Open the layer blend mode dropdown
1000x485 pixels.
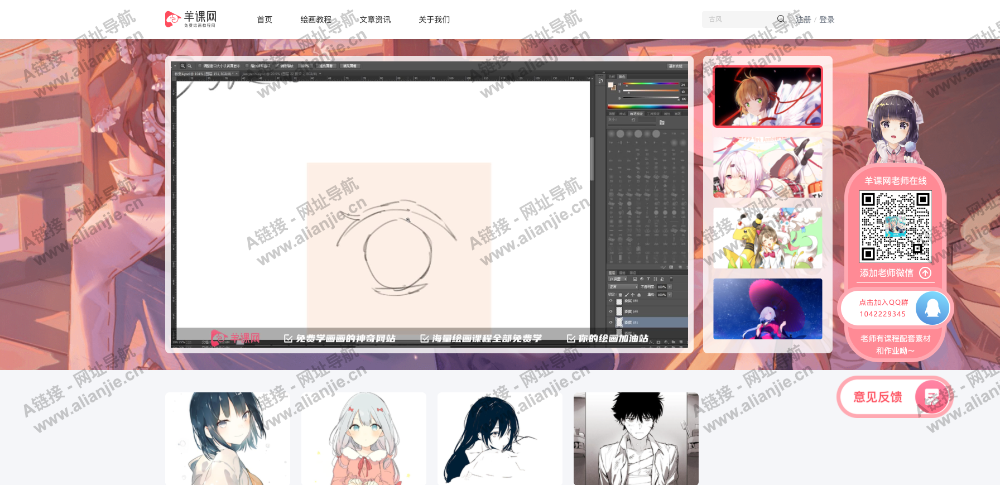point(623,287)
